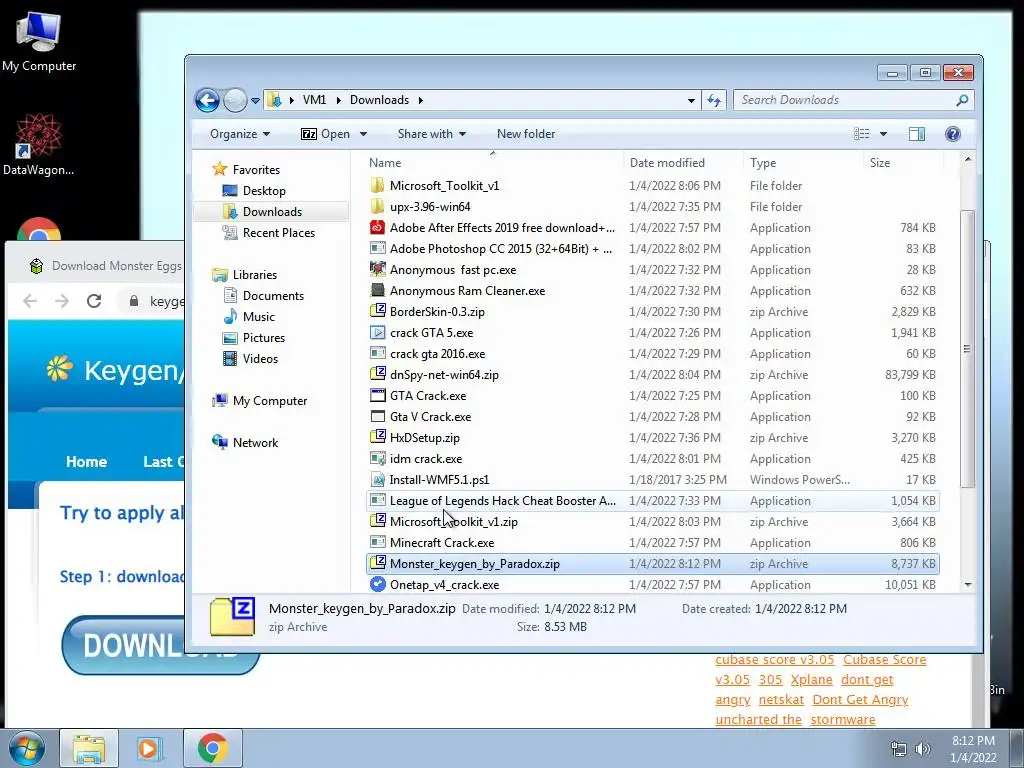Screen dimensions: 1024x768
Task: Open the Share with menu
Action: [x=432, y=134]
